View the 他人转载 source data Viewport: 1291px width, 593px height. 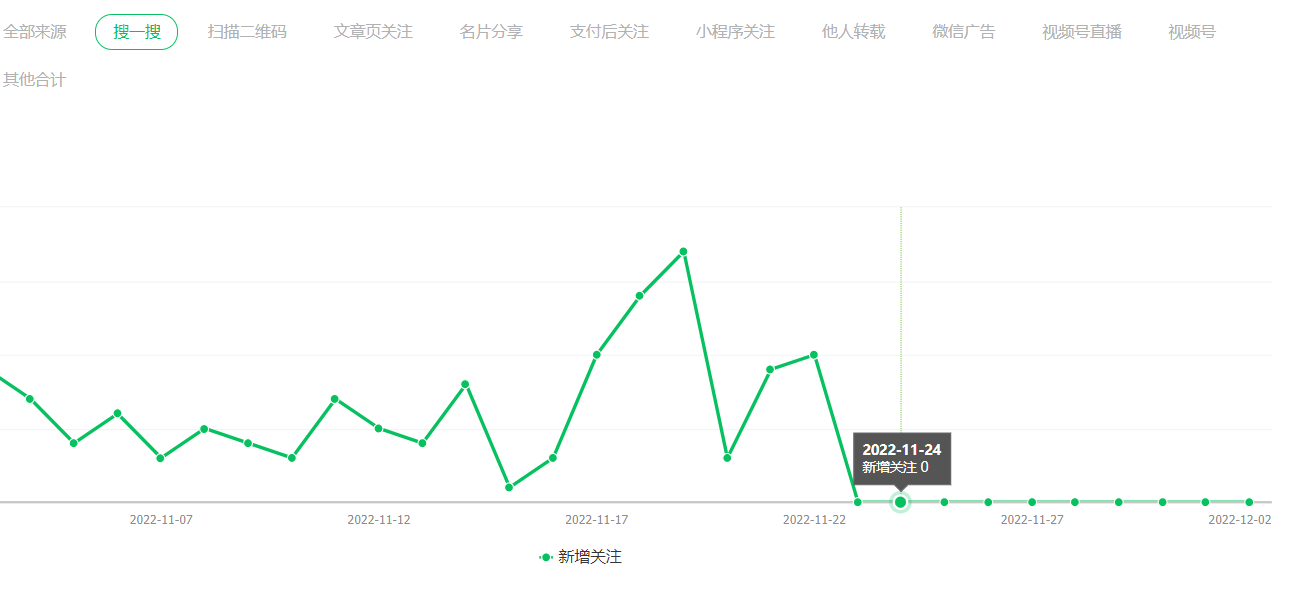(853, 32)
